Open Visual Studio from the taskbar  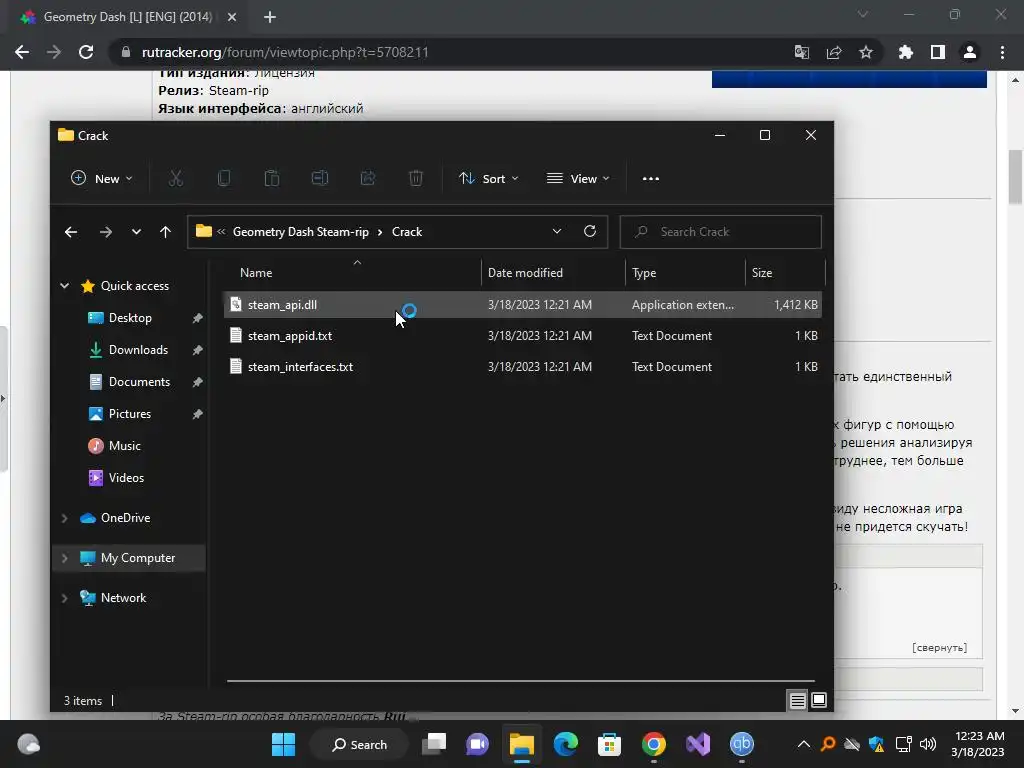click(x=697, y=744)
